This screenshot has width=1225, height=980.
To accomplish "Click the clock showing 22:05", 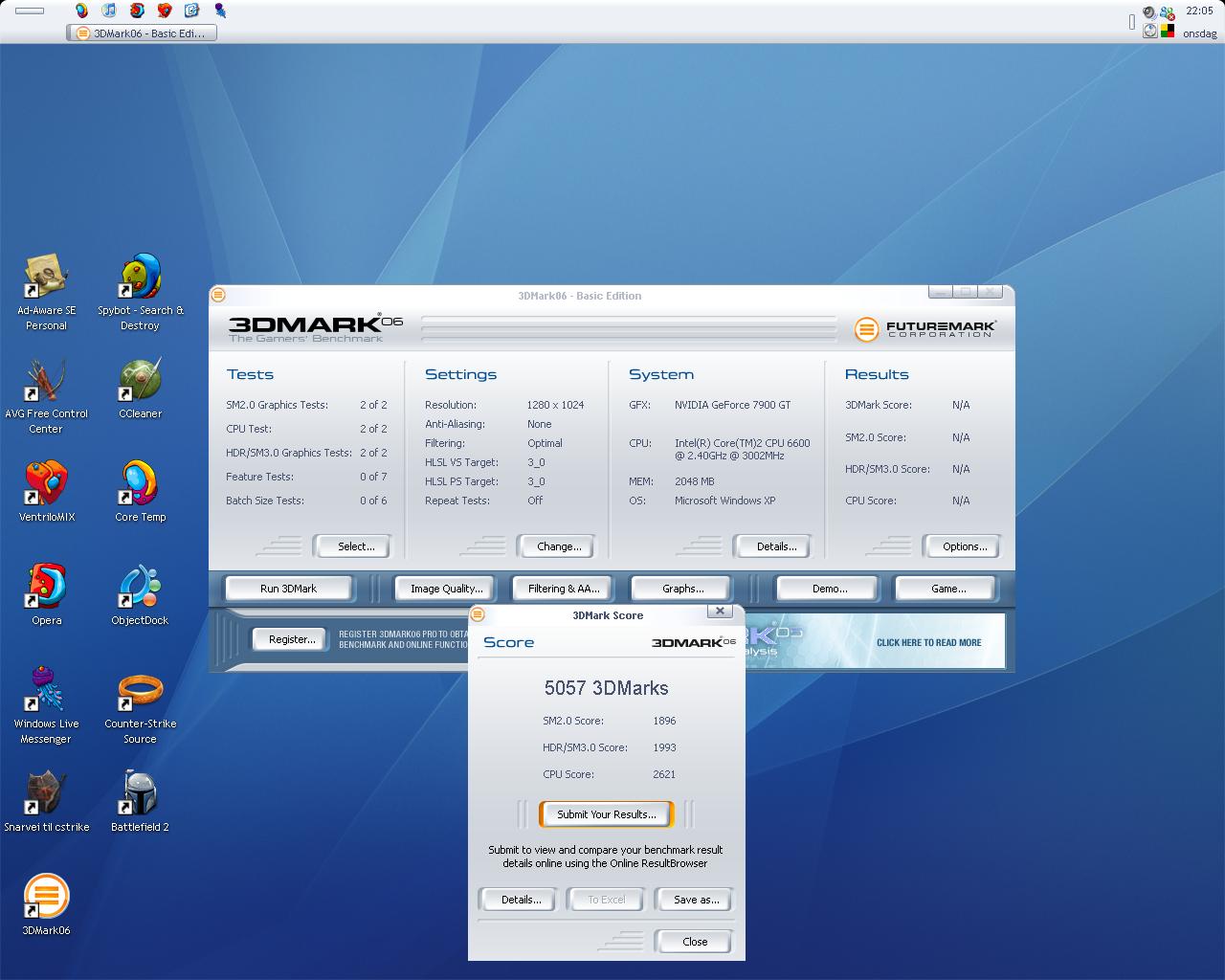I will [1199, 11].
